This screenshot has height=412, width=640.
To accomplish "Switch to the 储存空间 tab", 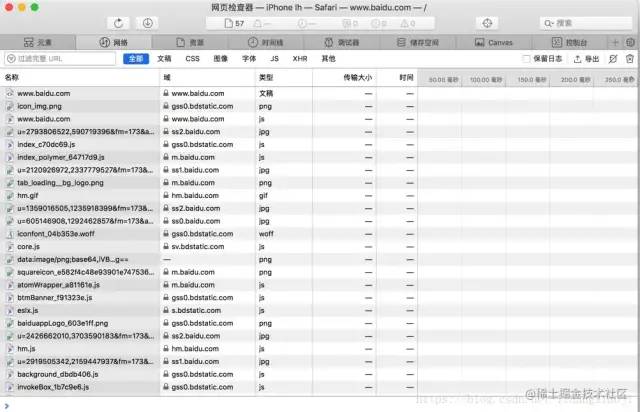I will (418, 42).
